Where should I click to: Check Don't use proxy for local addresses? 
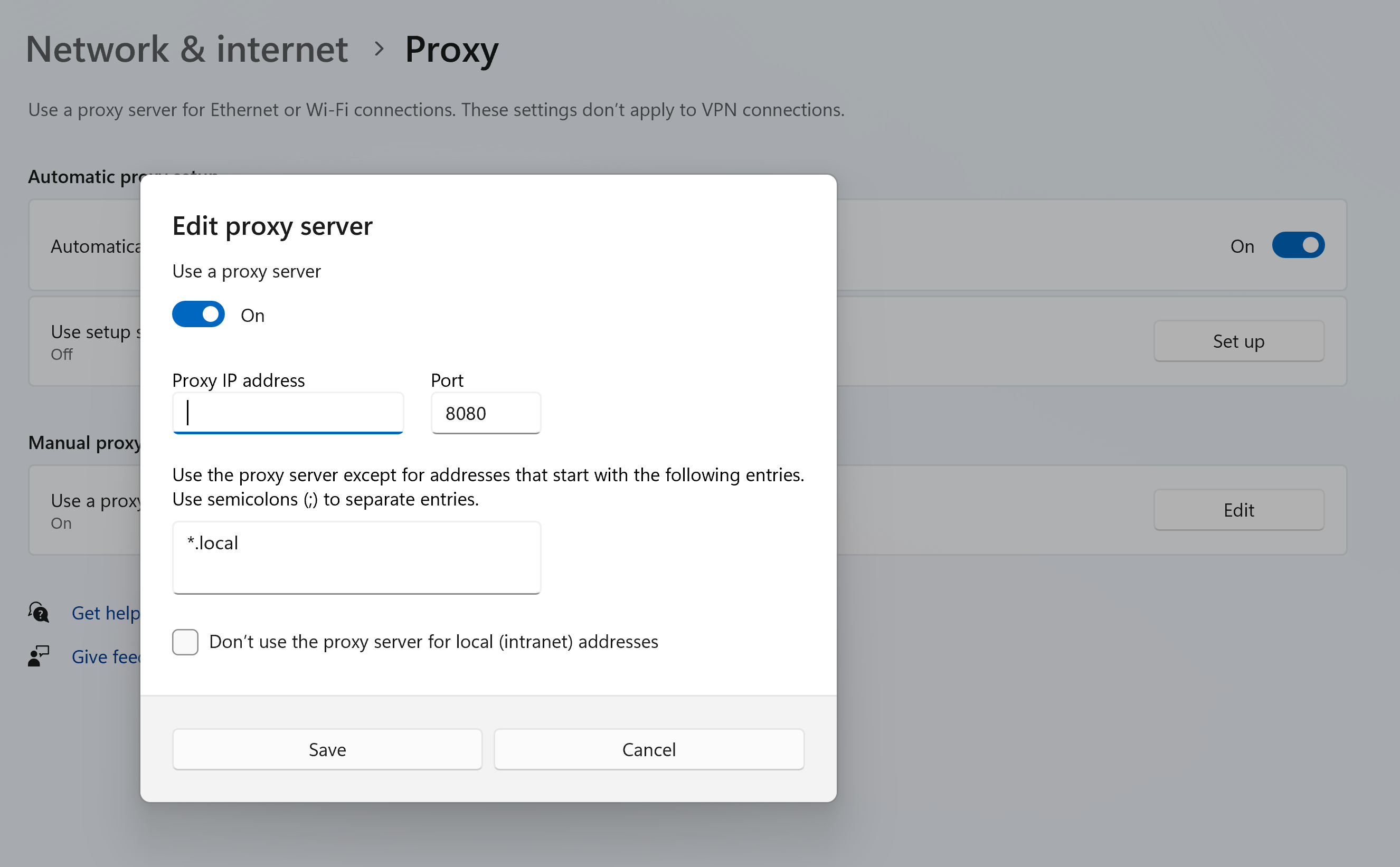click(x=185, y=642)
